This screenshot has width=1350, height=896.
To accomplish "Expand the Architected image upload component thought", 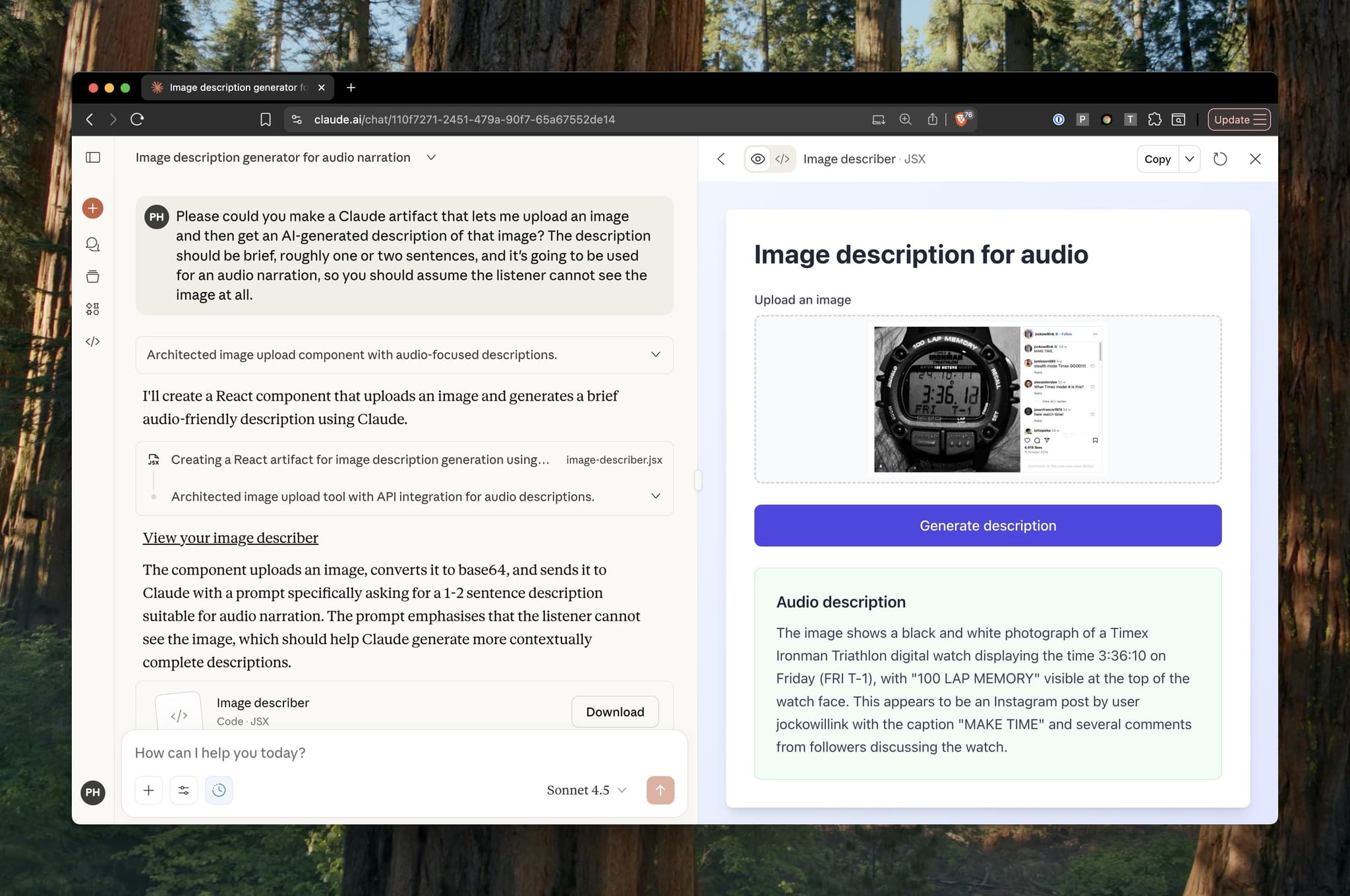I will [x=655, y=354].
